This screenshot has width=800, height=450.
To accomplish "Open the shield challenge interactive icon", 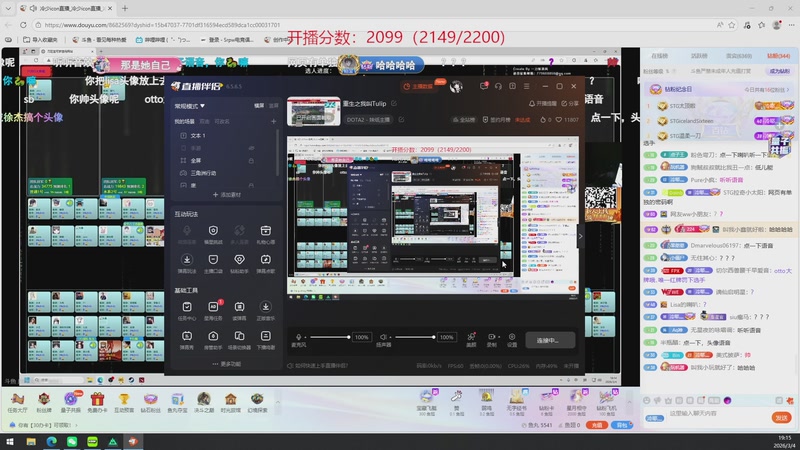I will point(213,231).
